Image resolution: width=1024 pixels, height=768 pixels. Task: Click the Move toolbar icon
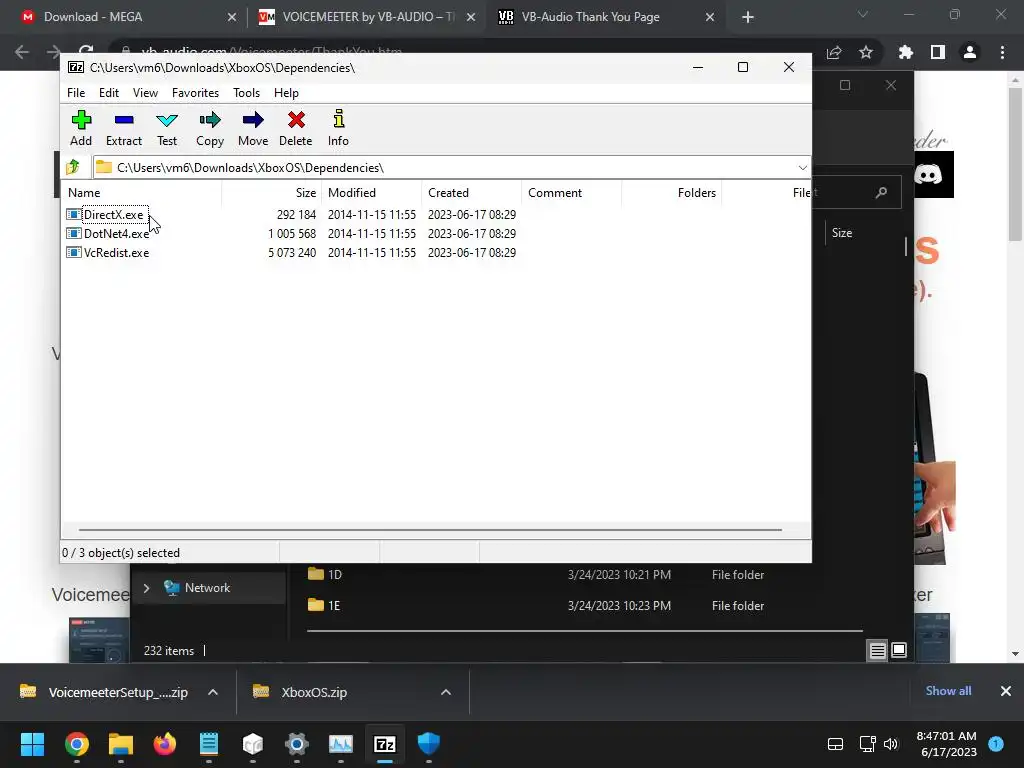click(253, 128)
